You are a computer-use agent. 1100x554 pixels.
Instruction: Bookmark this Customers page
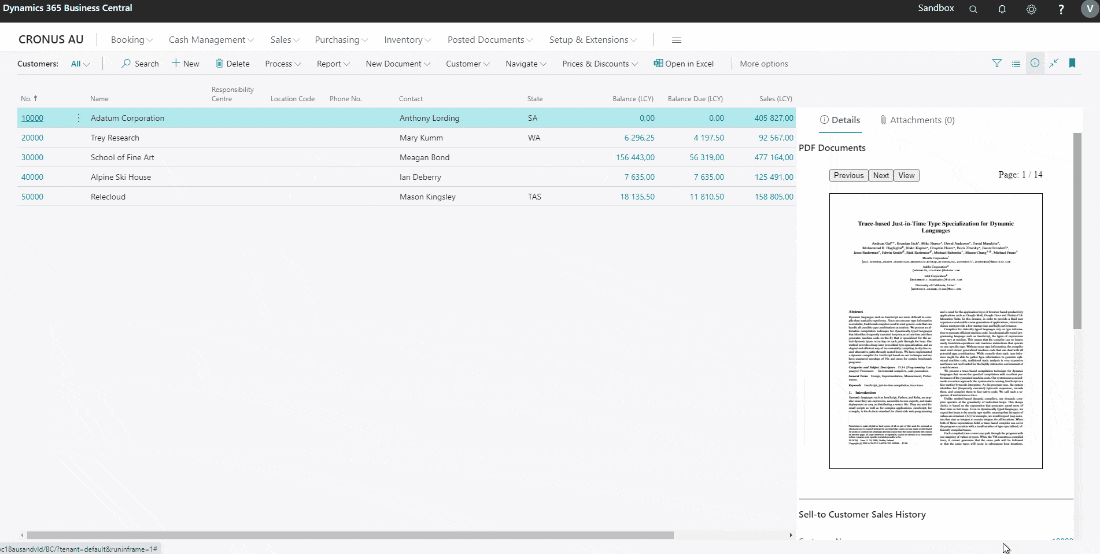(x=1072, y=63)
